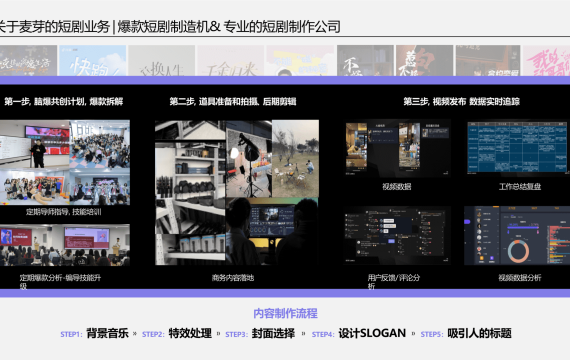Select the 工作总结复盘 blue table image
570x360 pixels.
(x=517, y=148)
